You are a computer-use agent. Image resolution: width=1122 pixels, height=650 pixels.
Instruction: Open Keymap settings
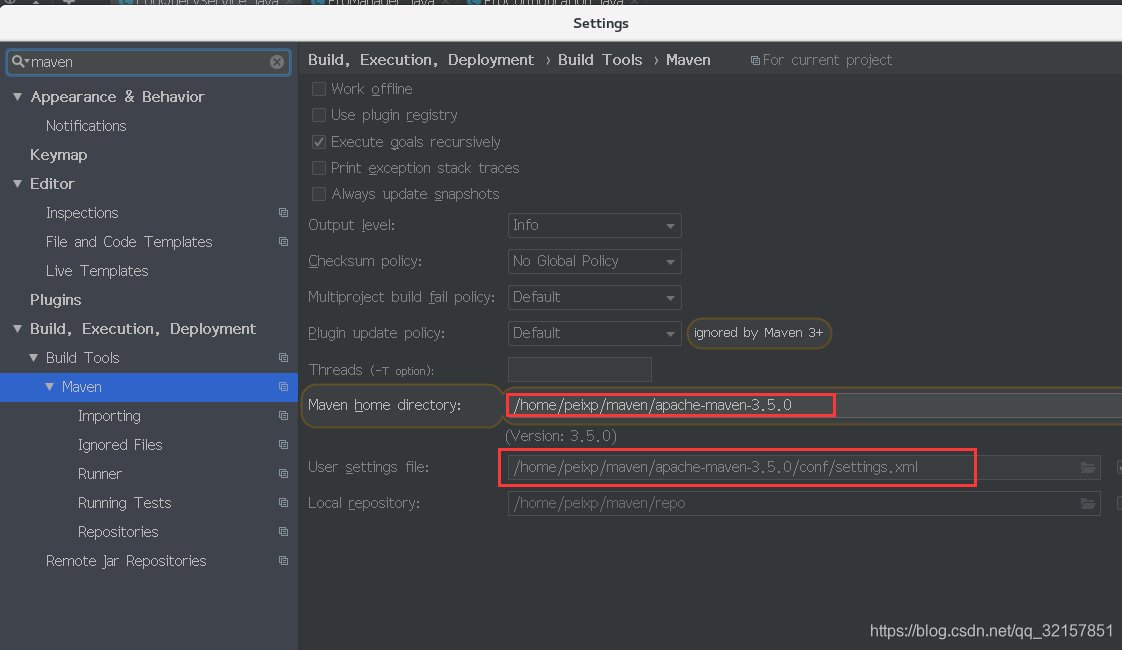[59, 155]
